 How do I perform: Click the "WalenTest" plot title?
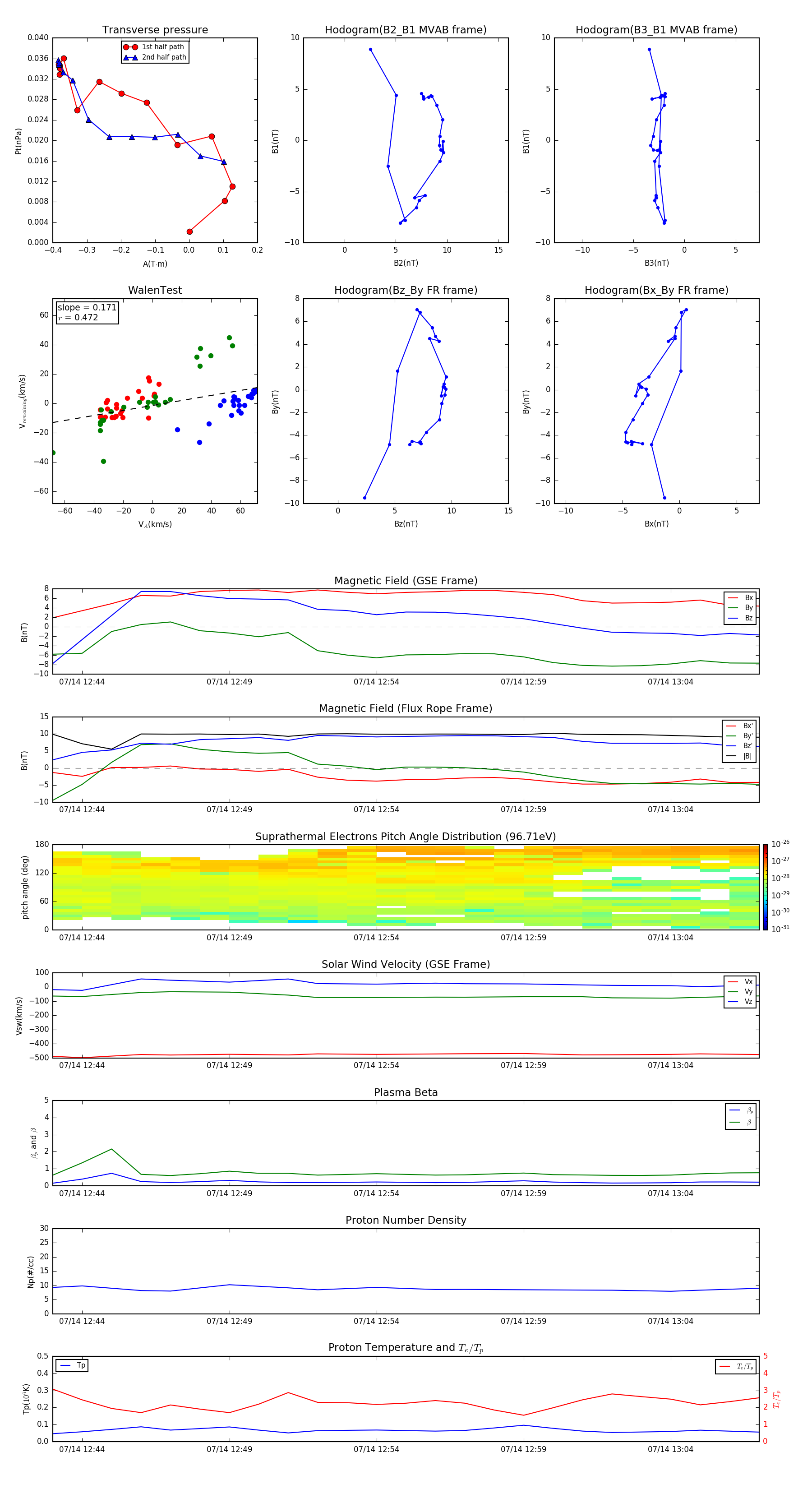[x=155, y=290]
